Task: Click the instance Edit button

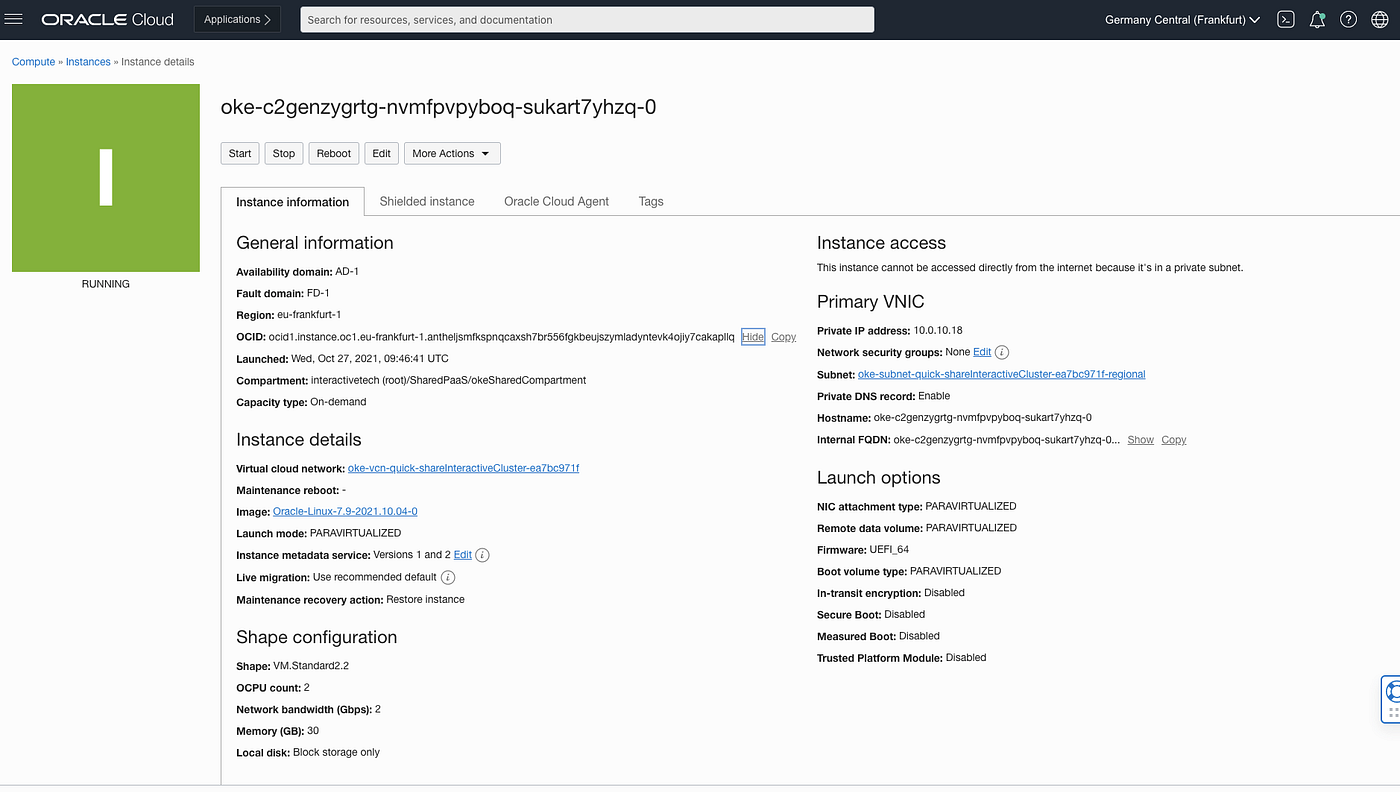Action: pos(382,153)
